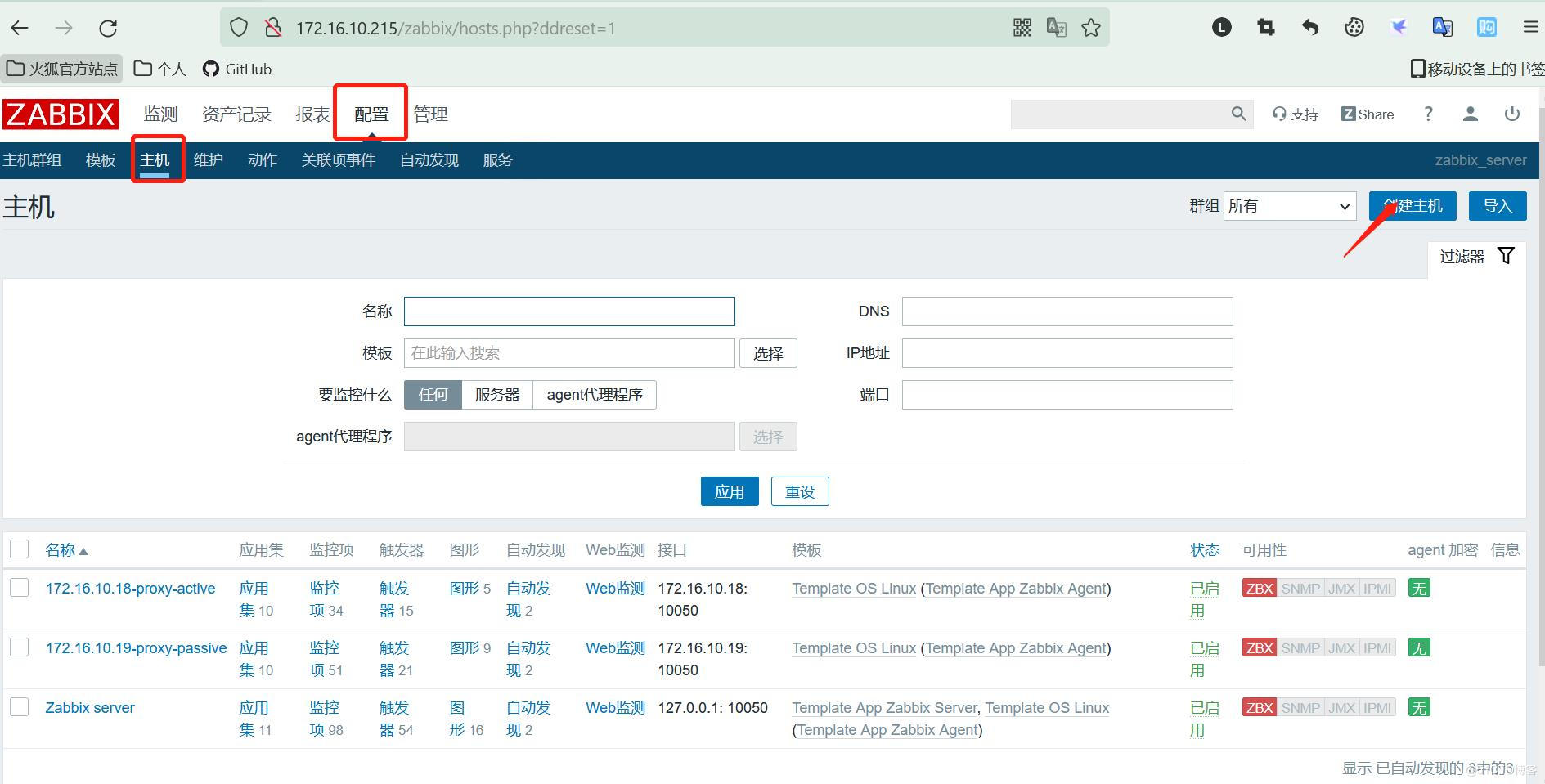
Task: Click the 导入 button
Action: (x=1498, y=206)
